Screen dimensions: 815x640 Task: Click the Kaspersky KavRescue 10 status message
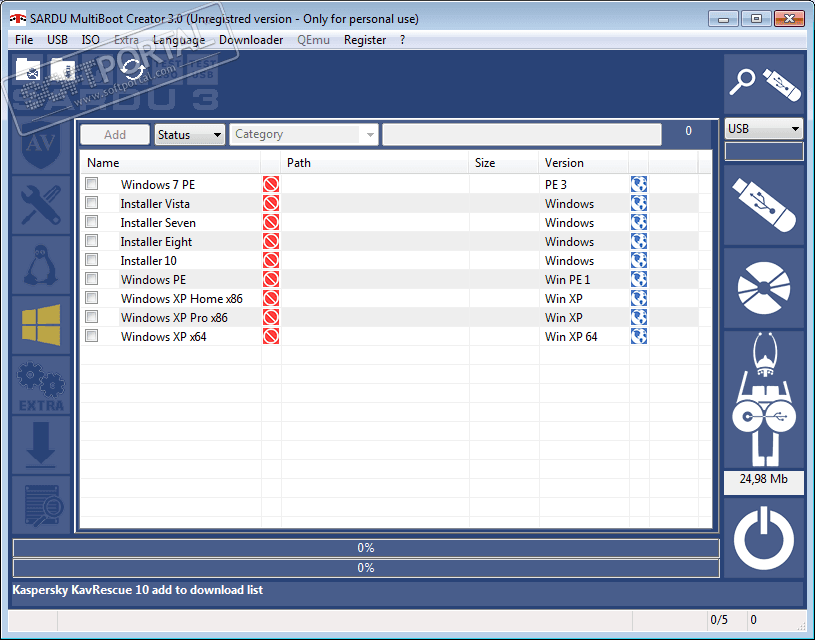138,590
